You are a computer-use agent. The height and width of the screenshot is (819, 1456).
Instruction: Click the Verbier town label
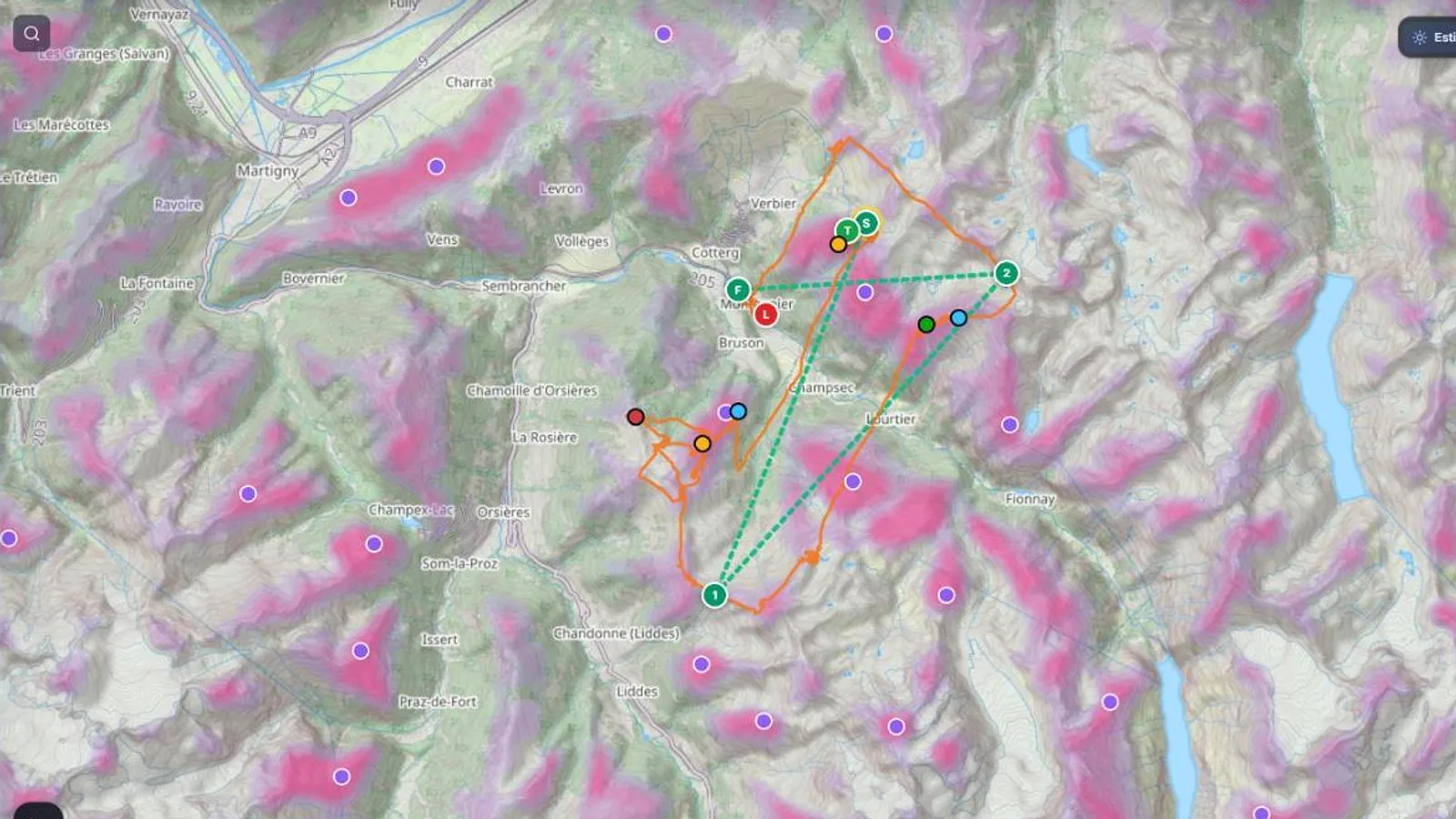tap(773, 203)
